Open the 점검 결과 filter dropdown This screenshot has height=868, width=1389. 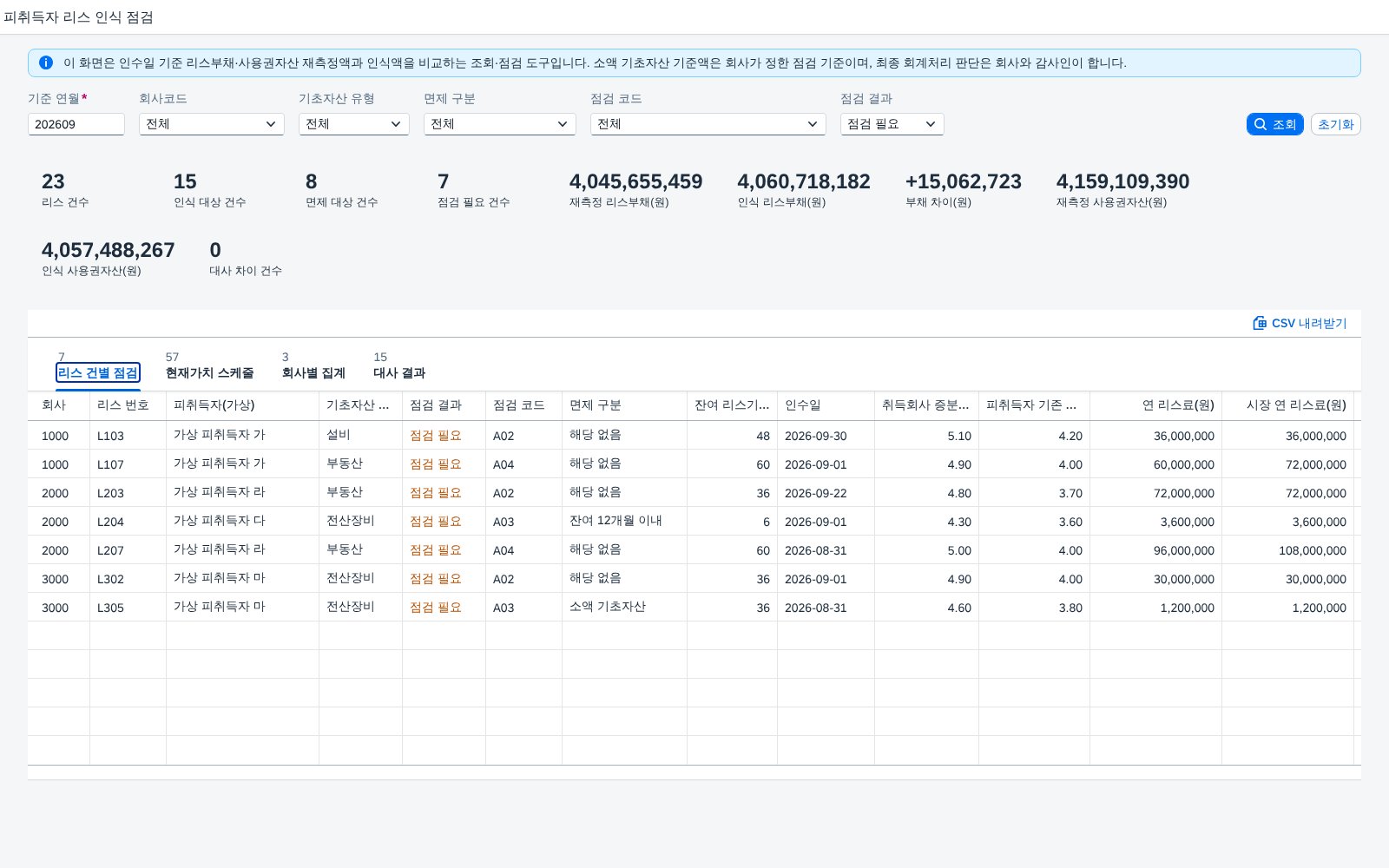click(x=892, y=124)
